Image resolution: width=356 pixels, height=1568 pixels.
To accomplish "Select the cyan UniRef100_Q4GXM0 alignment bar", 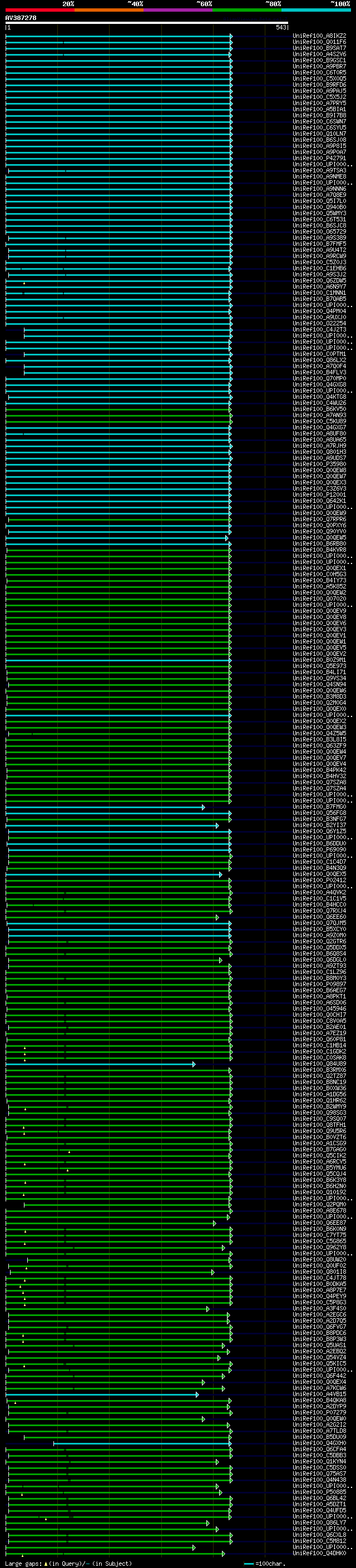I will (142, 1443).
